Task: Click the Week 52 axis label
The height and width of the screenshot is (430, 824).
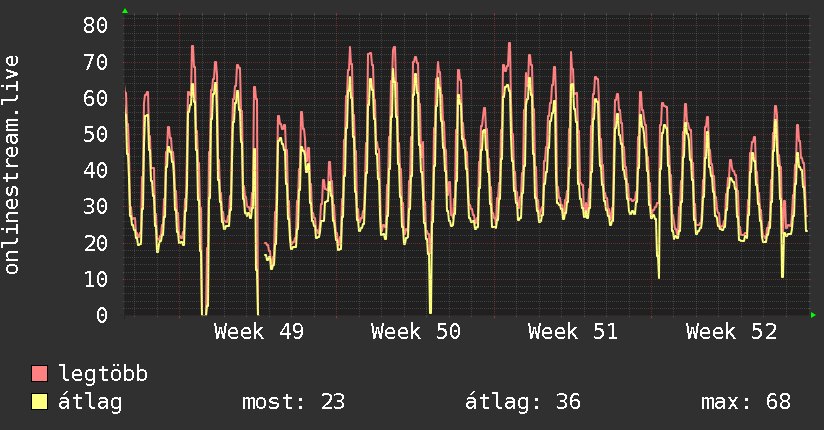Action: 731,332
